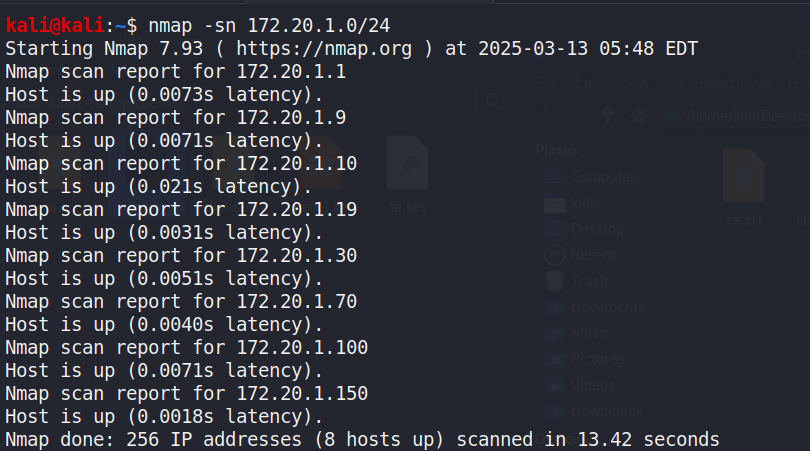
Task: Click the faint search magnifier icon
Action: coord(494,101)
